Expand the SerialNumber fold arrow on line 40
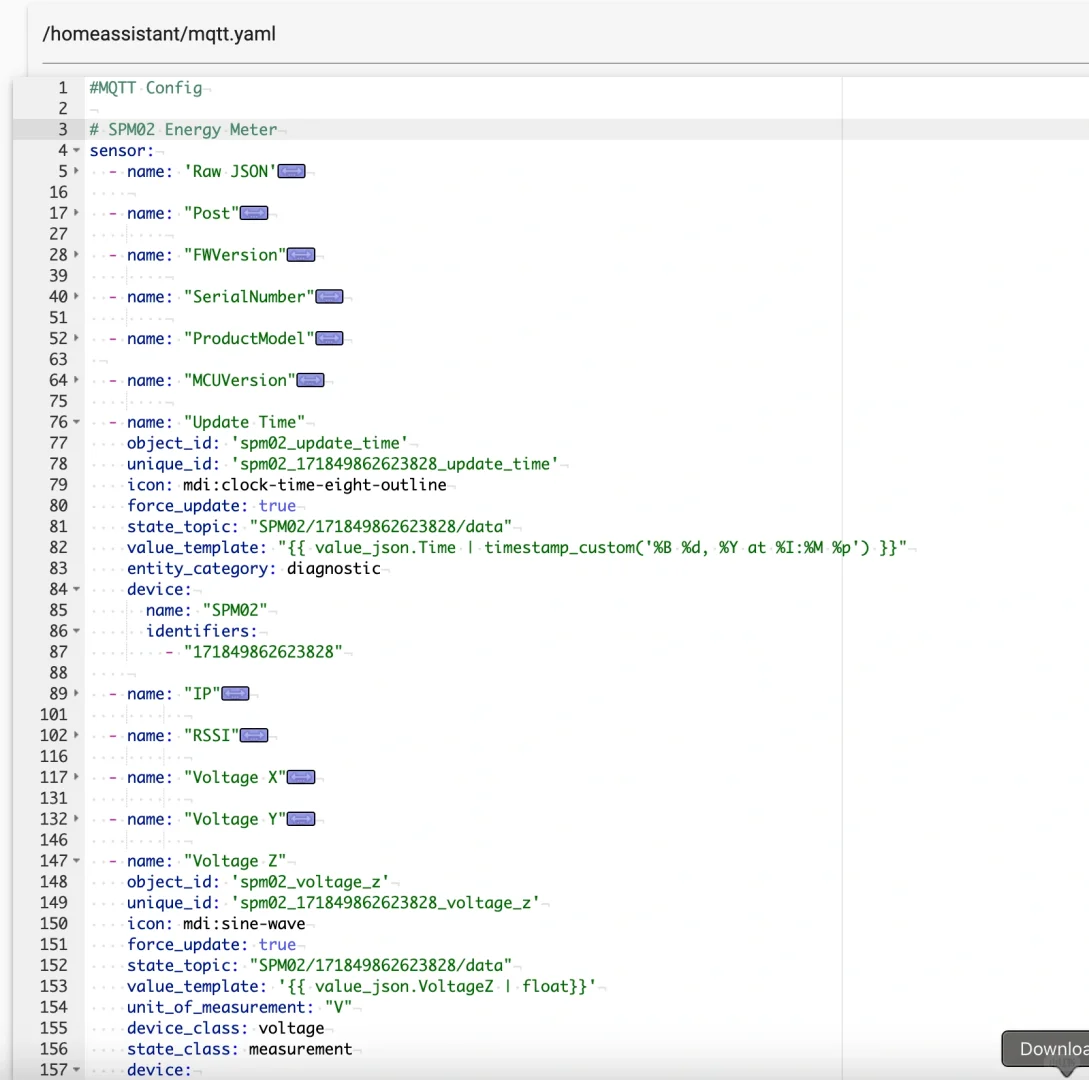The width and height of the screenshot is (1089, 1080). point(76,297)
